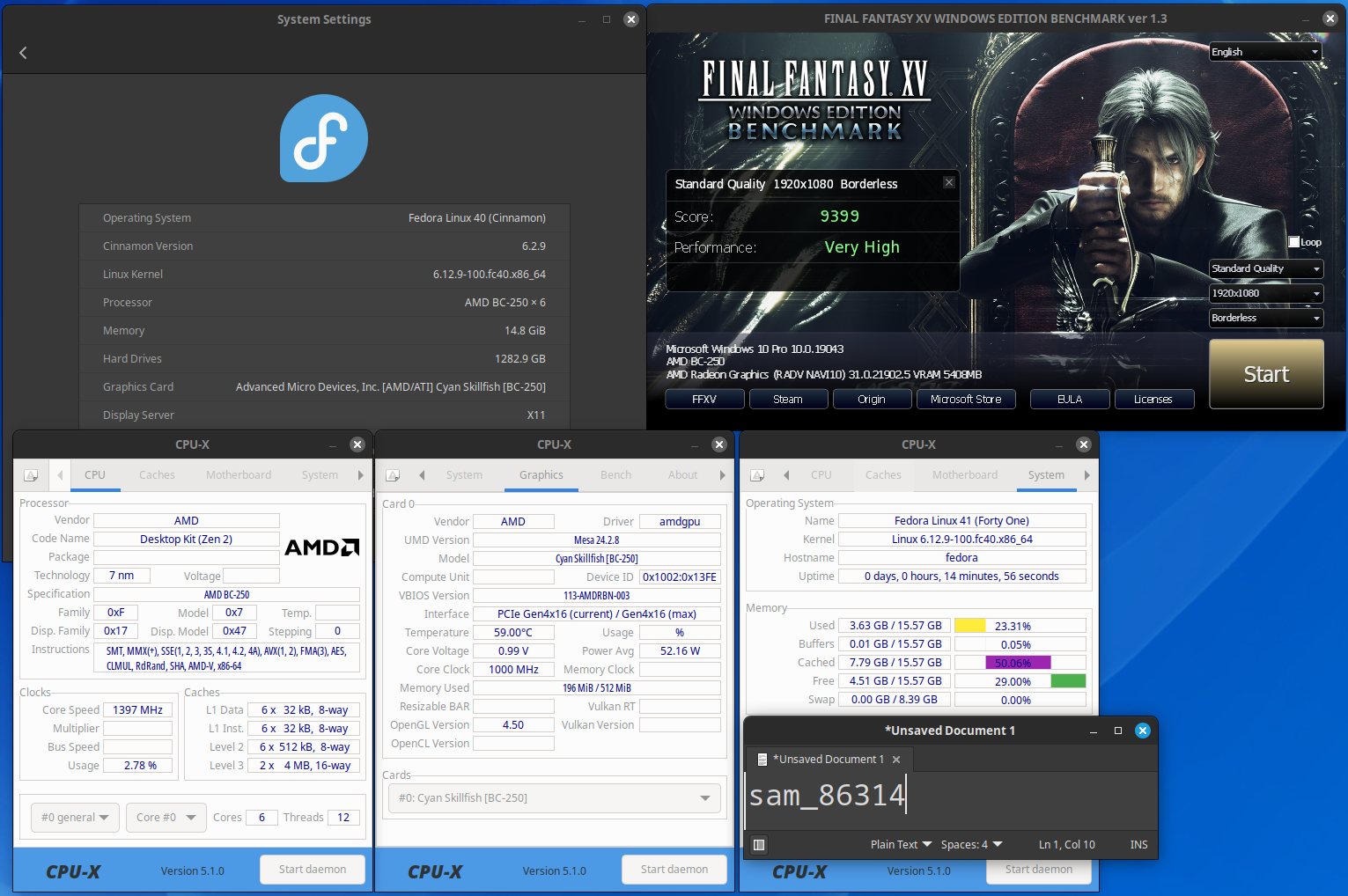Click the green Free memory bar
This screenshot has width=1348, height=896.
[1068, 681]
